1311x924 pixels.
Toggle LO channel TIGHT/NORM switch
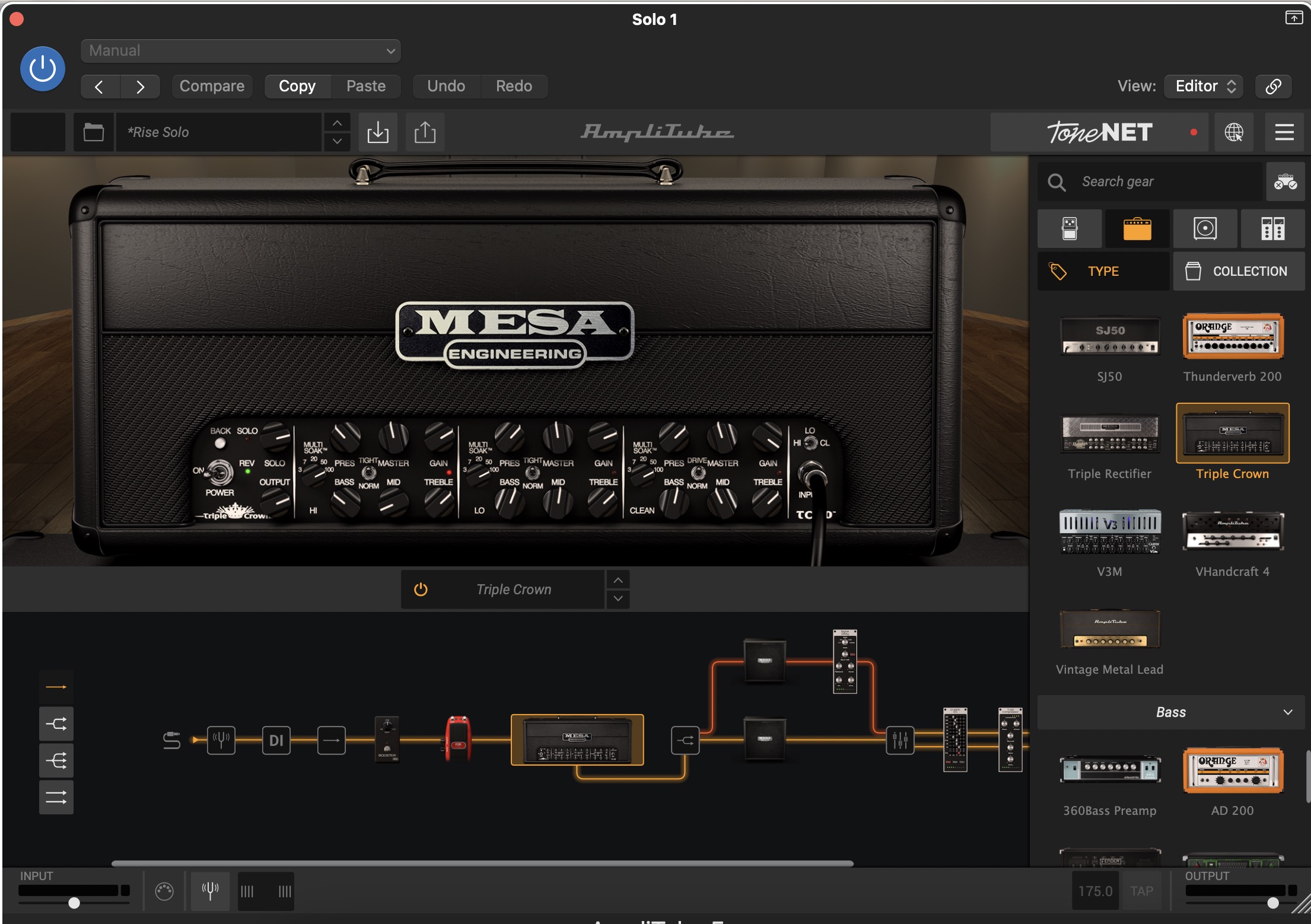click(x=533, y=473)
